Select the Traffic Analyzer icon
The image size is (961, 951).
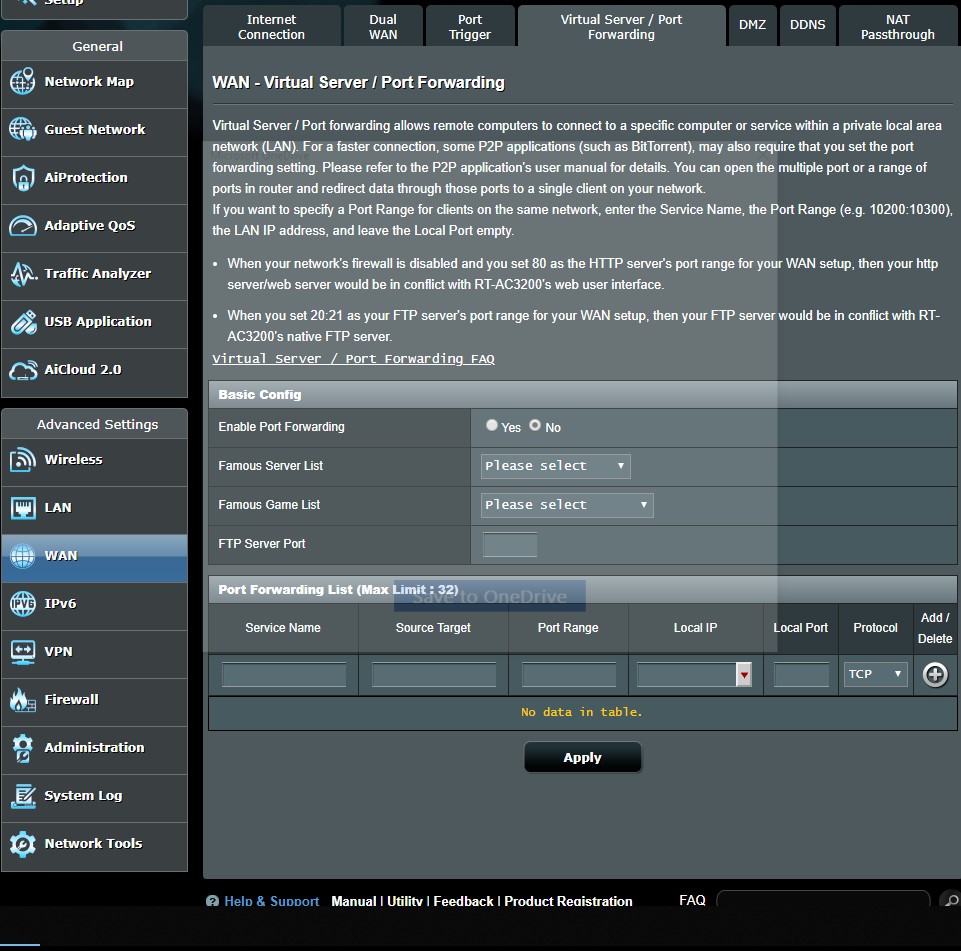22,274
